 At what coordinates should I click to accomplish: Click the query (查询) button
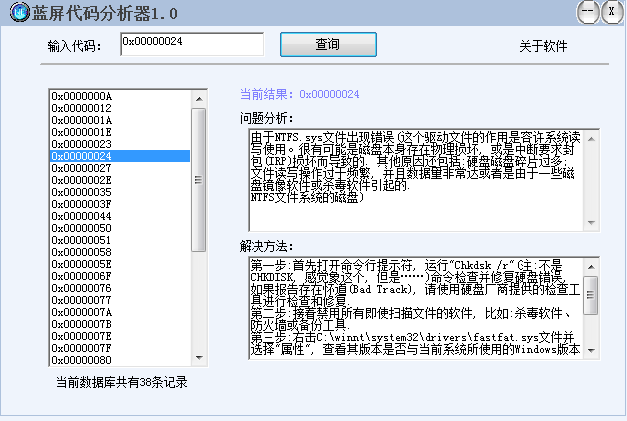pyautogui.click(x=327, y=45)
